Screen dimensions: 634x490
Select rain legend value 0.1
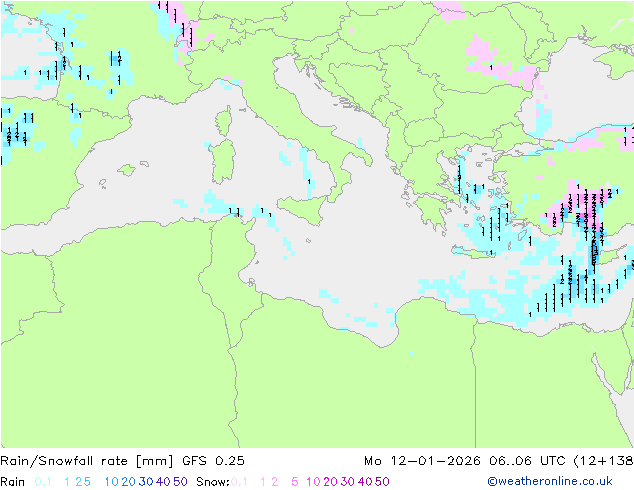pyautogui.click(x=43, y=482)
